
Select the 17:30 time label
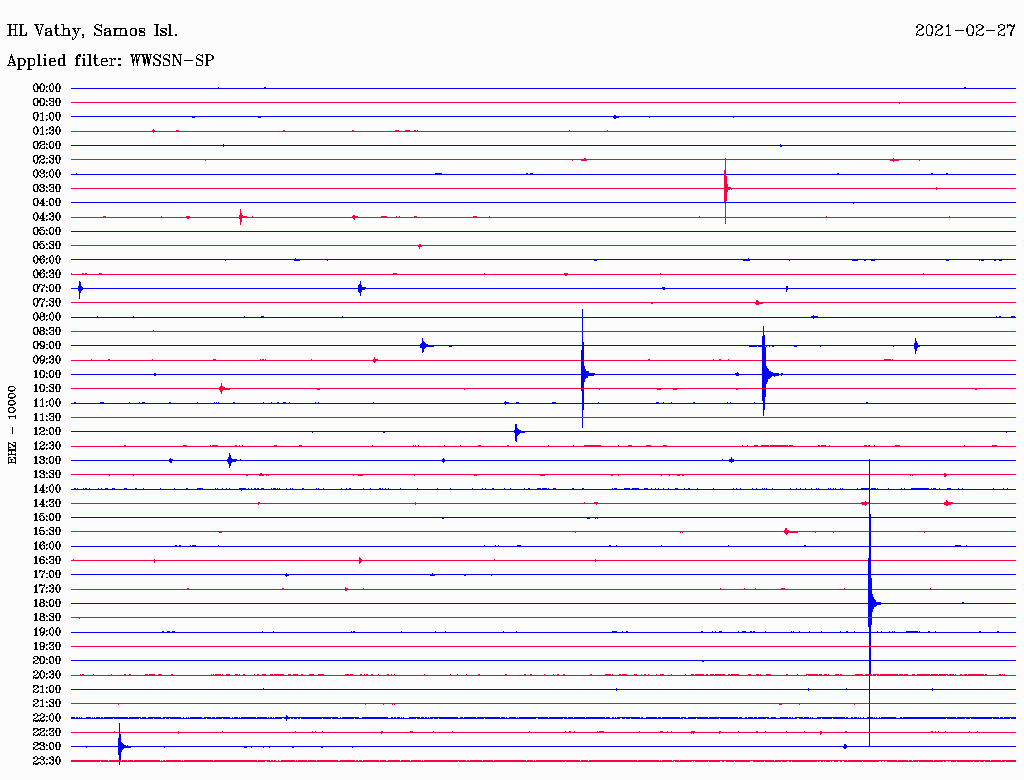click(46, 589)
